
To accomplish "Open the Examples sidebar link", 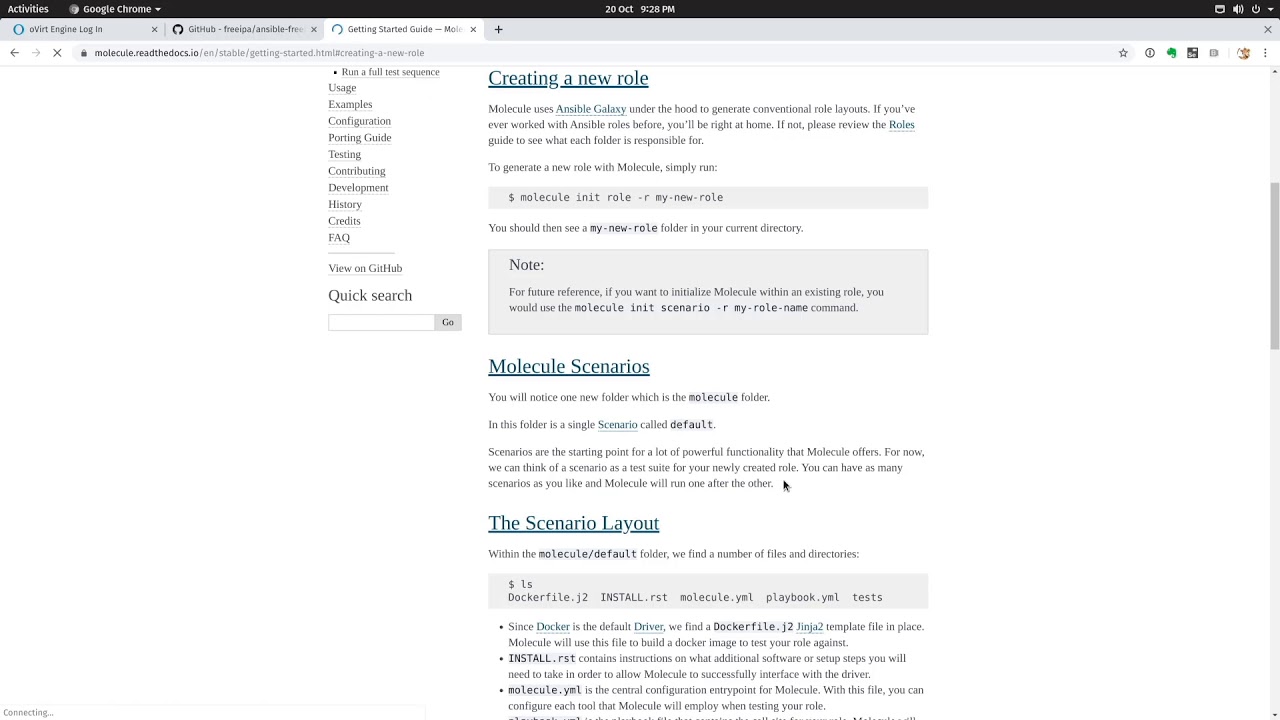I will click(x=350, y=104).
